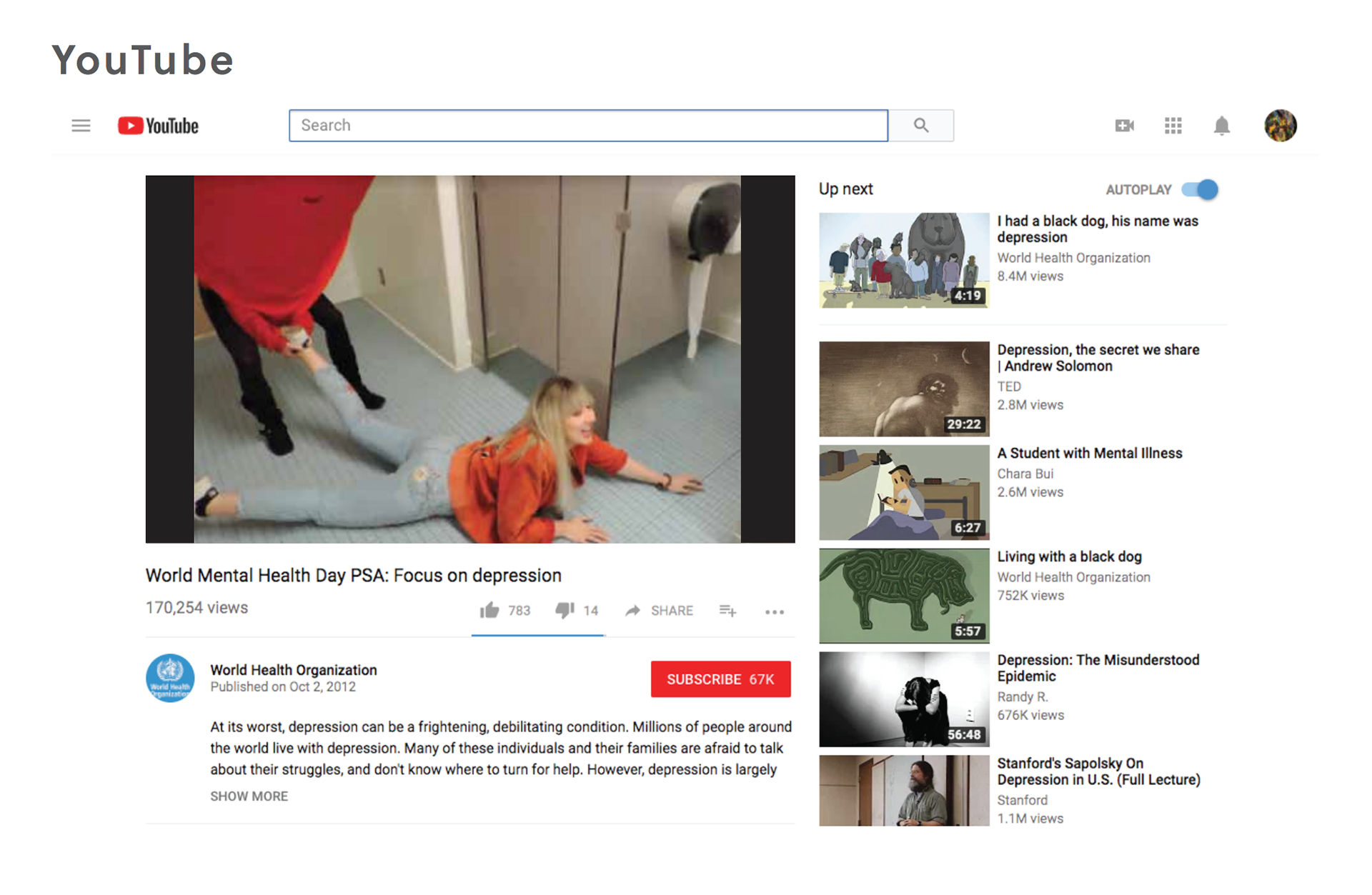
Task: Click the World Health Organization channel avatar
Action: pyautogui.click(x=170, y=678)
